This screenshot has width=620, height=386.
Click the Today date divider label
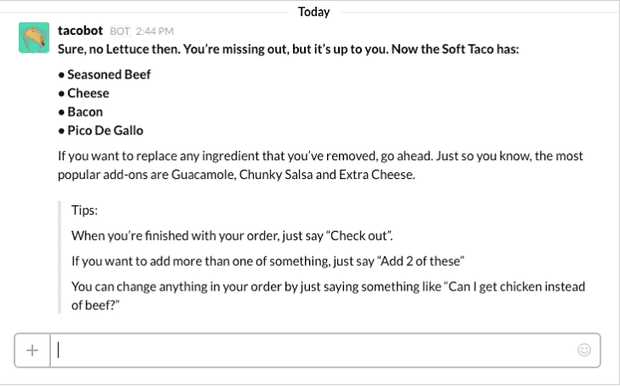click(x=314, y=12)
